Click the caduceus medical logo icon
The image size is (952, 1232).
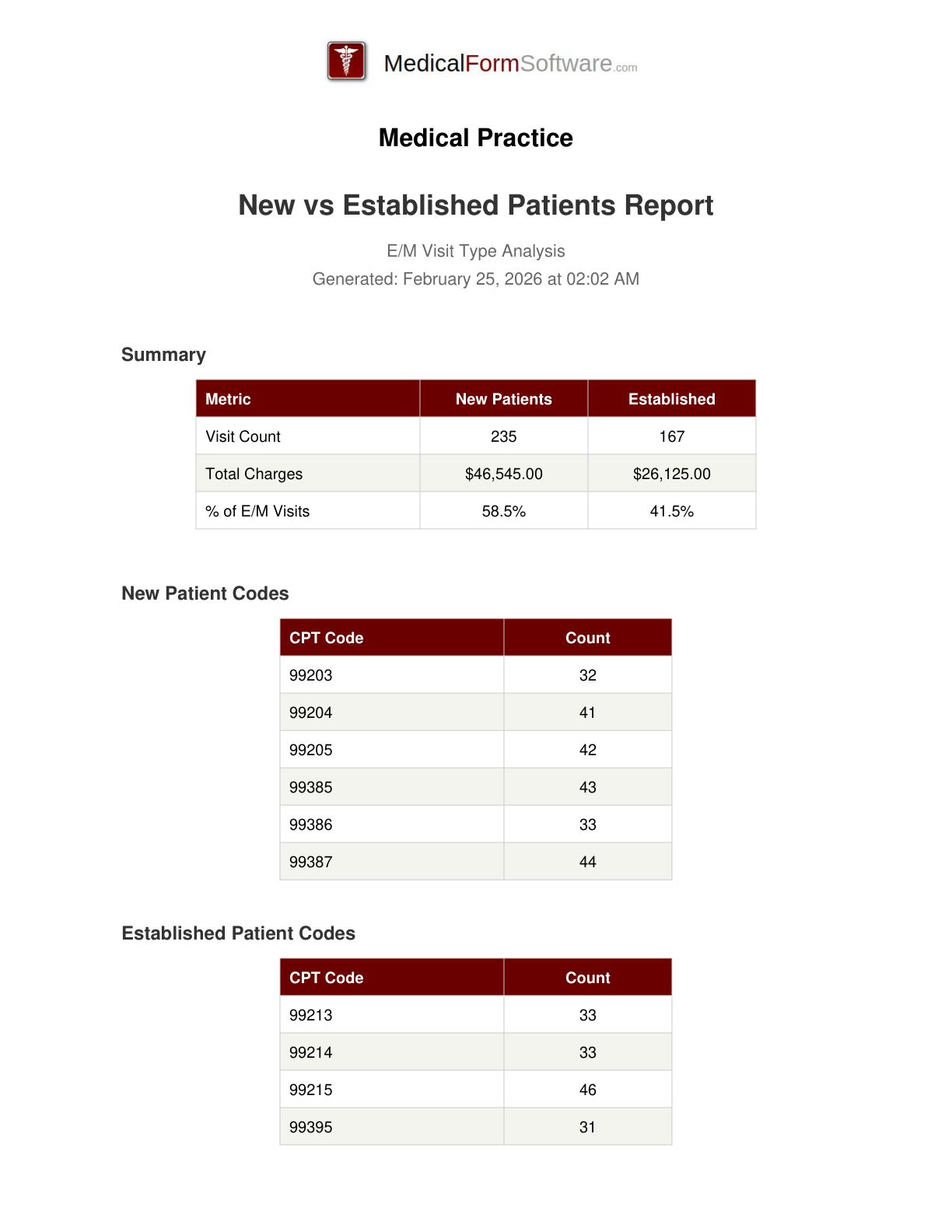coord(346,61)
